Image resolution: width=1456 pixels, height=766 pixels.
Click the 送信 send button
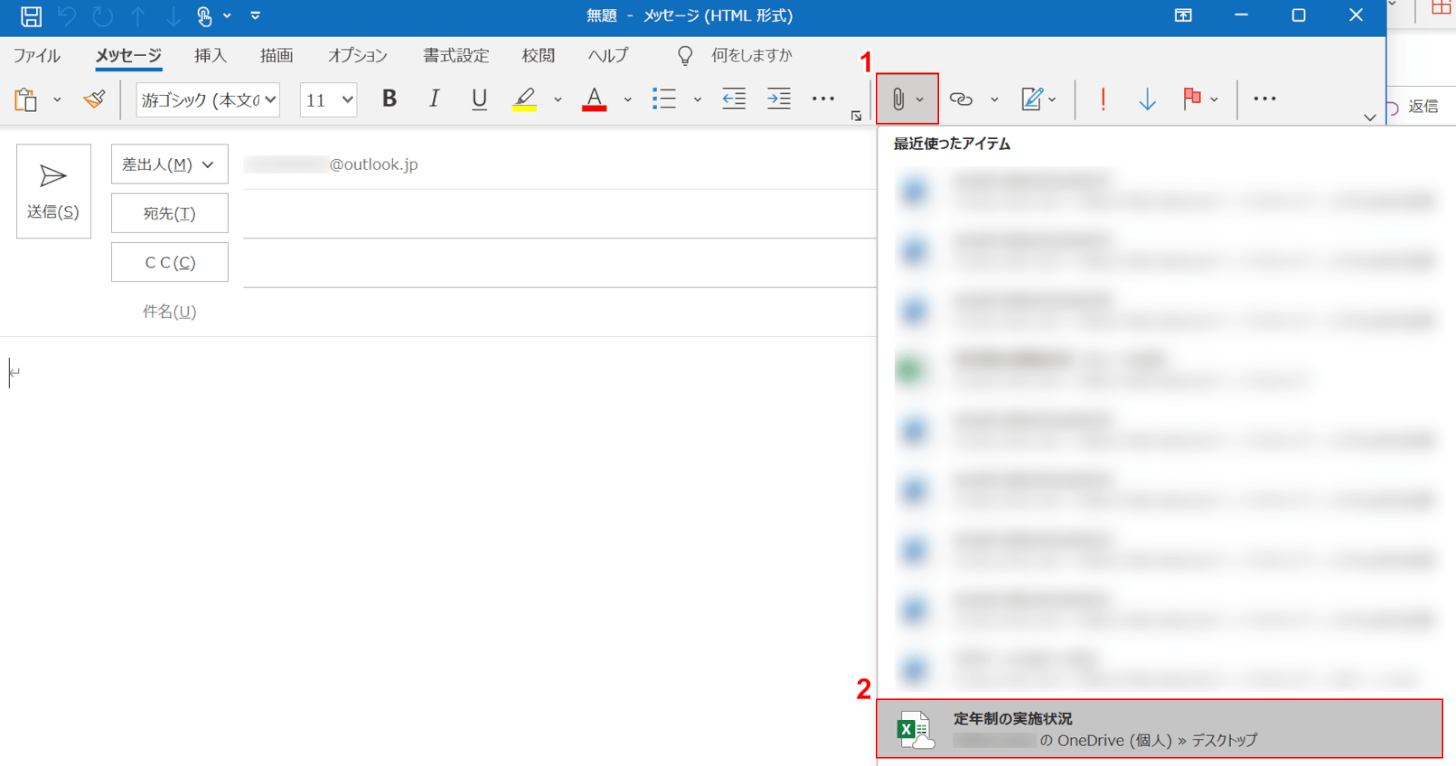[x=54, y=191]
